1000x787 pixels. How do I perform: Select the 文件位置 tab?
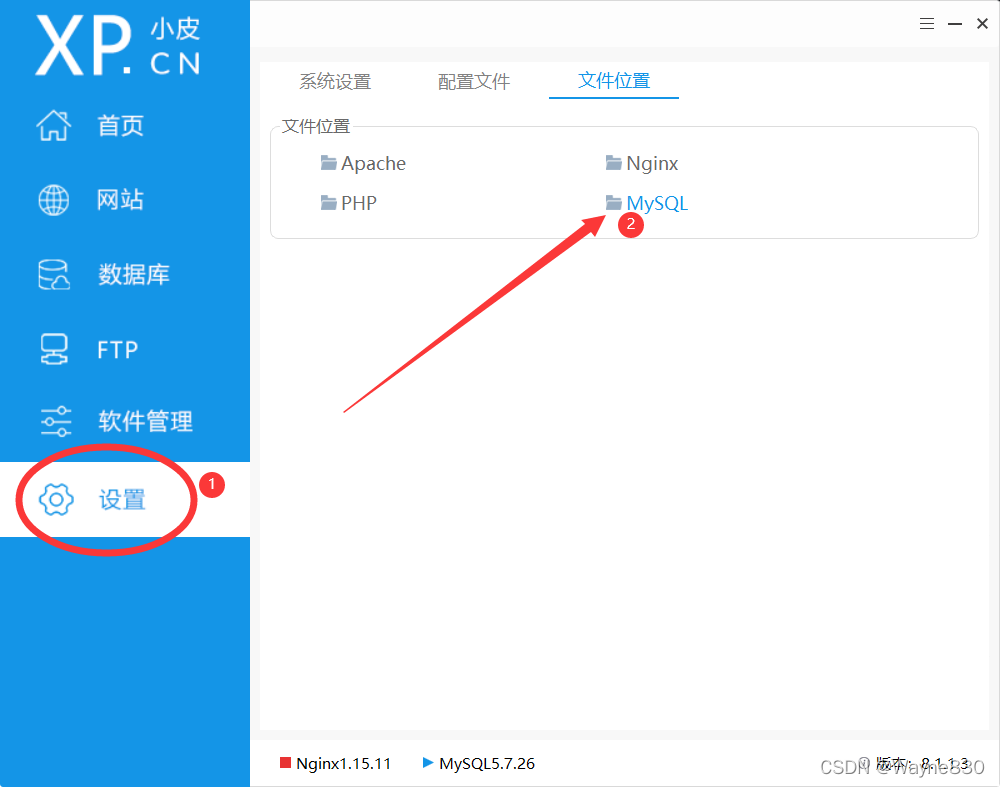point(614,81)
